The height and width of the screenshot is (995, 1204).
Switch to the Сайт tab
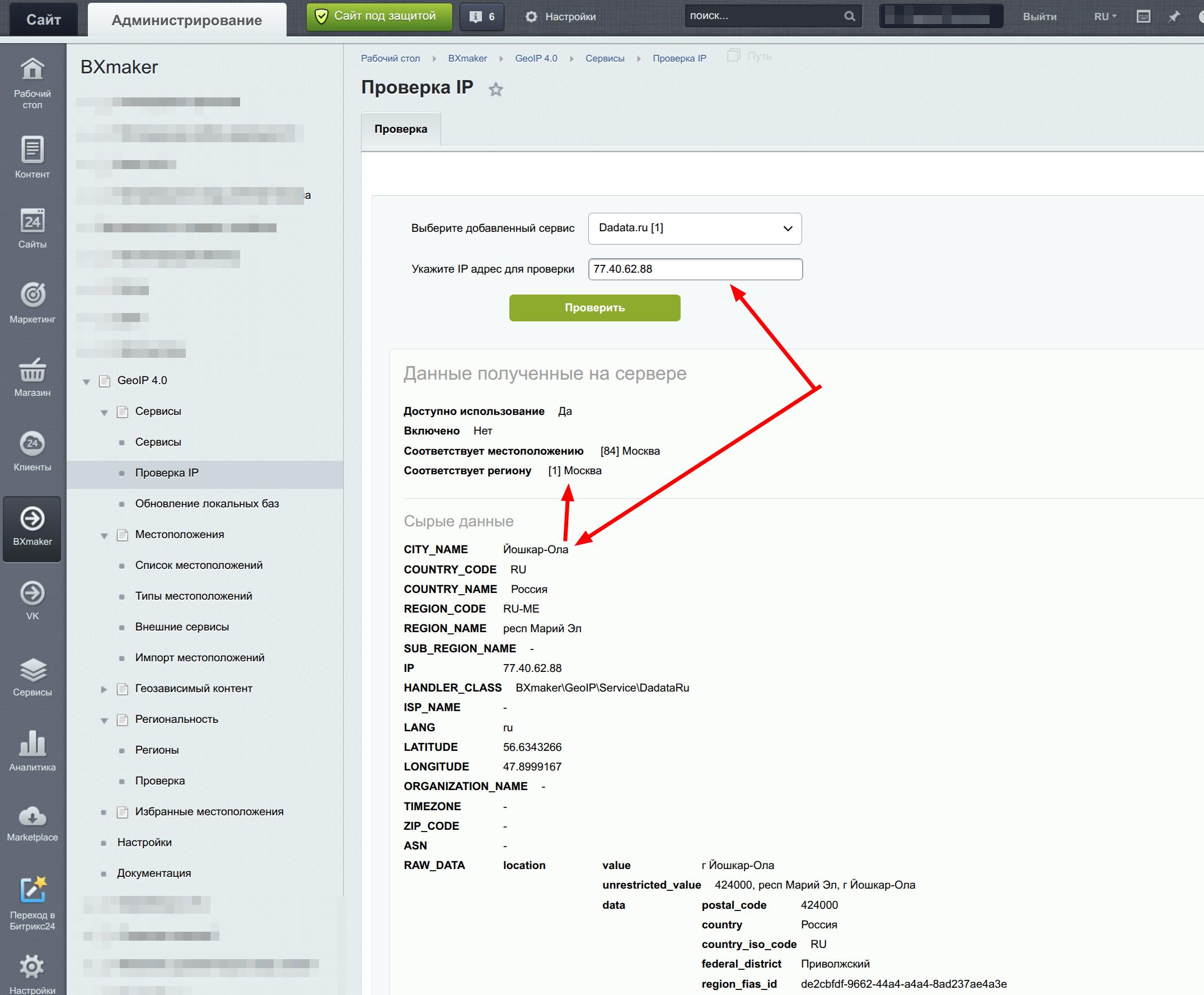[44, 20]
